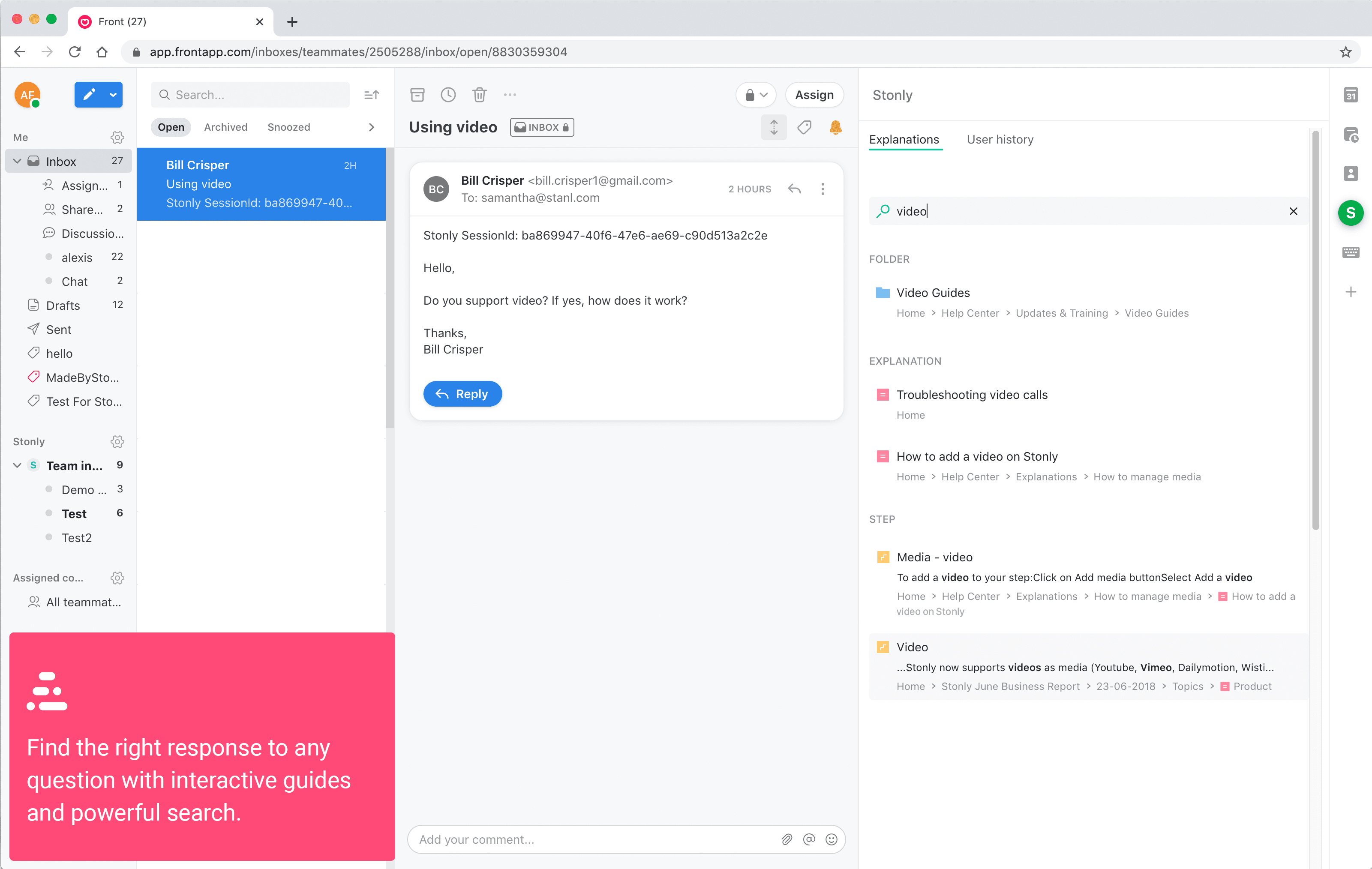This screenshot has width=1372, height=869.
Task: Open the compose dropdown arrow
Action: tap(114, 95)
